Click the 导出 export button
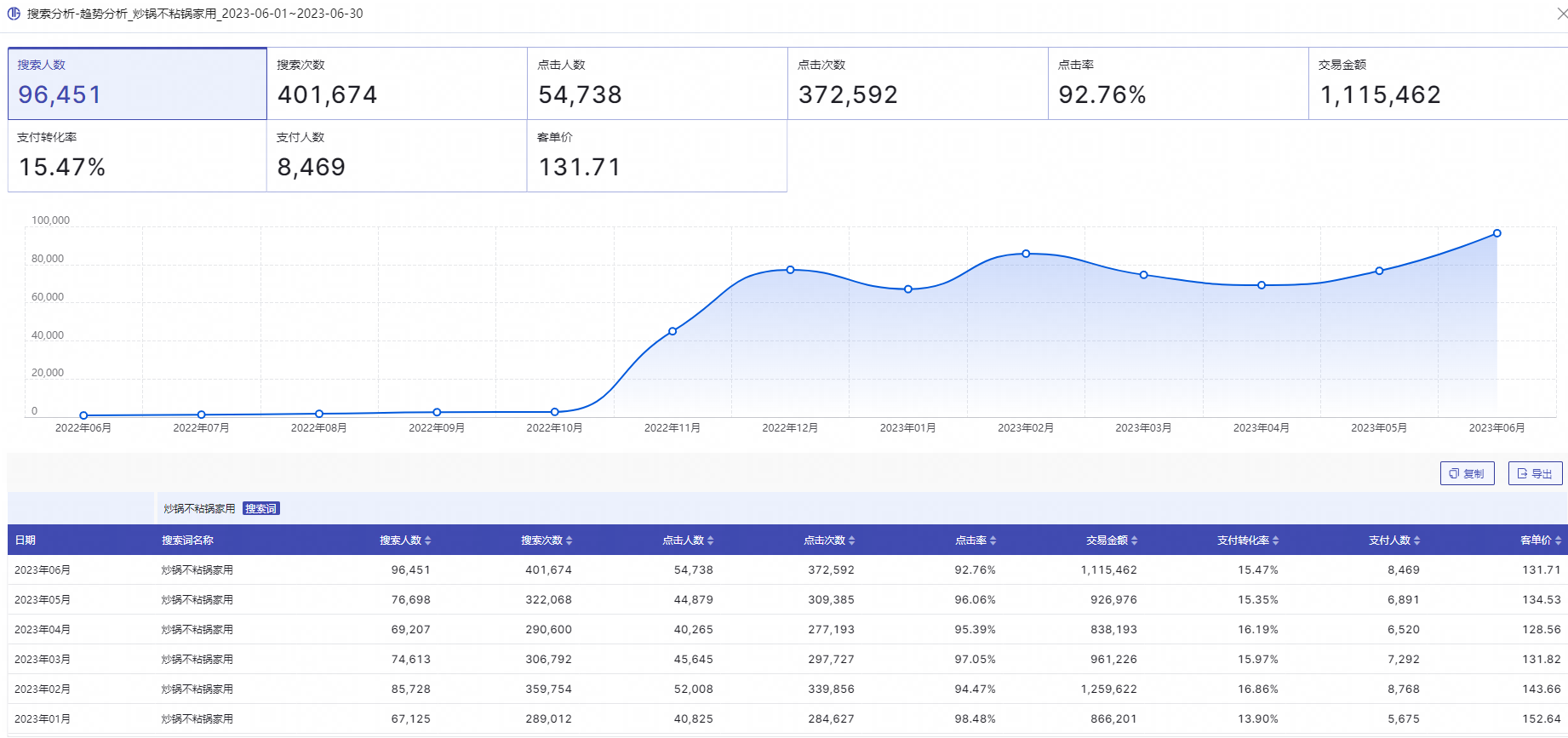The height and width of the screenshot is (738, 1568). click(x=1535, y=473)
